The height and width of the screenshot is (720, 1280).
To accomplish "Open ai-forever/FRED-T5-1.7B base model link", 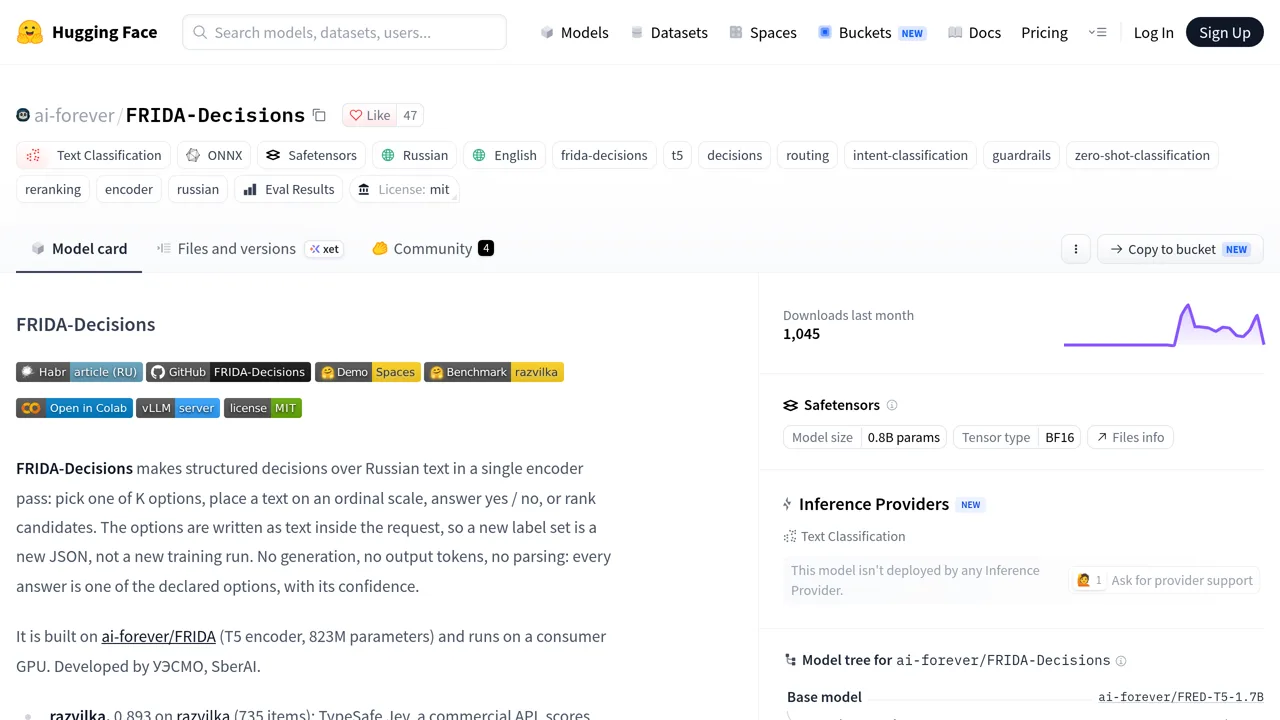I will [1181, 697].
